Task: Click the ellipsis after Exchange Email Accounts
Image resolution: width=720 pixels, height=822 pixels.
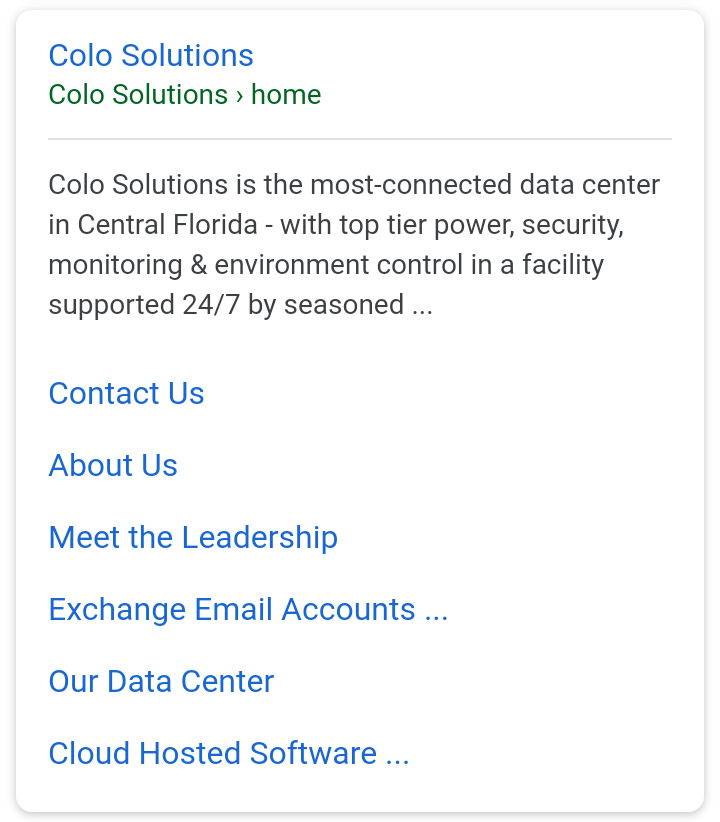Action: tap(436, 611)
